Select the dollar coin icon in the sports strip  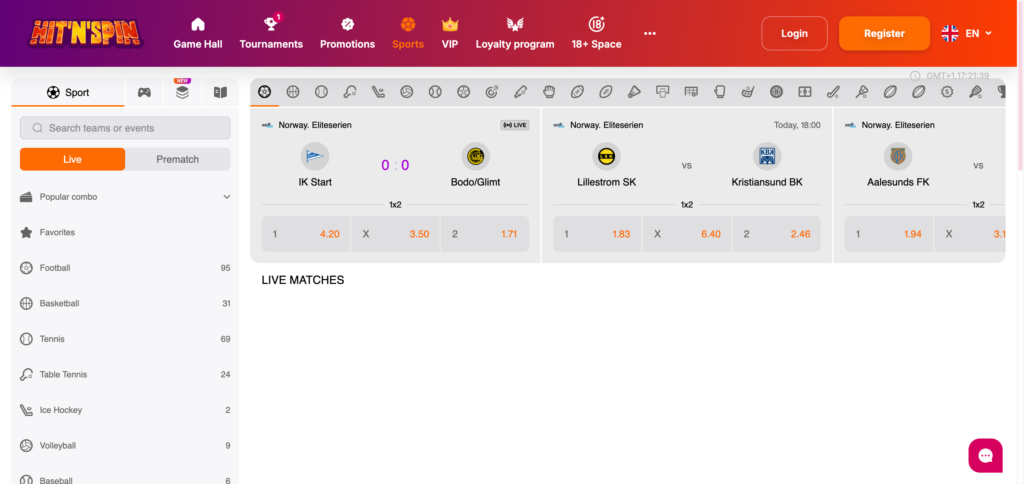pyautogui.click(x=947, y=92)
